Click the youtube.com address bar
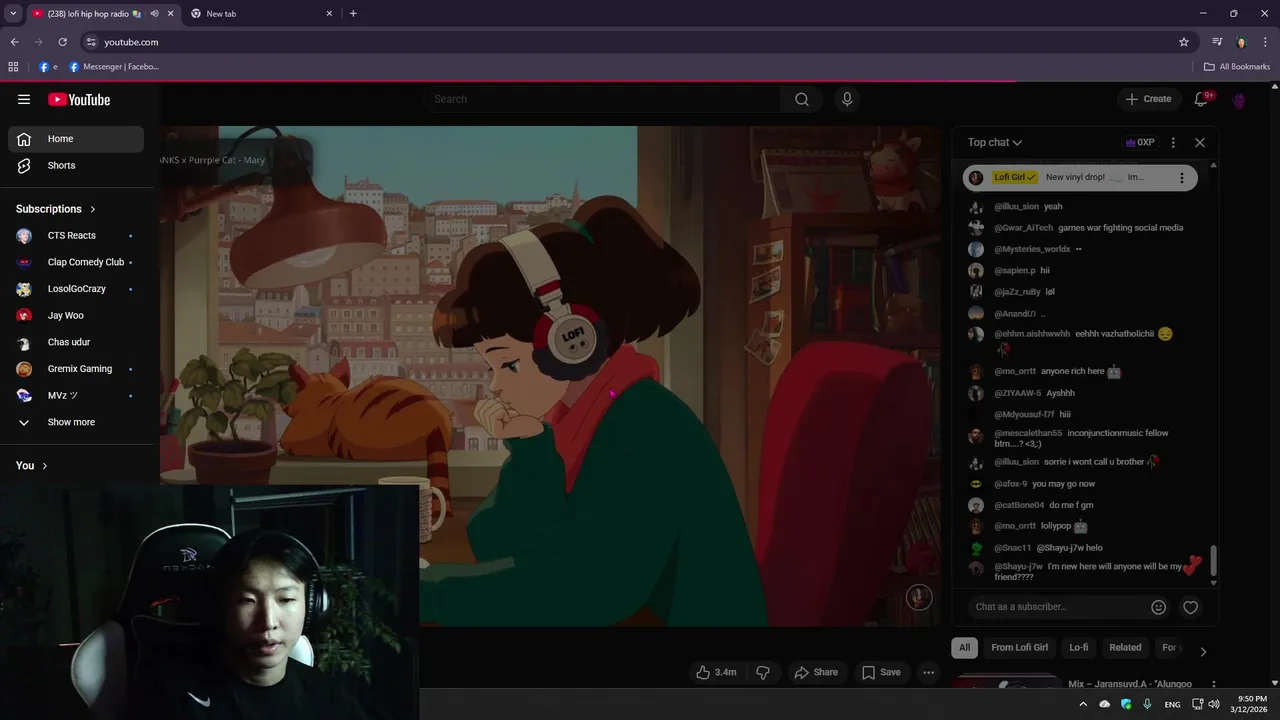This screenshot has height=720, width=1280. (635, 42)
